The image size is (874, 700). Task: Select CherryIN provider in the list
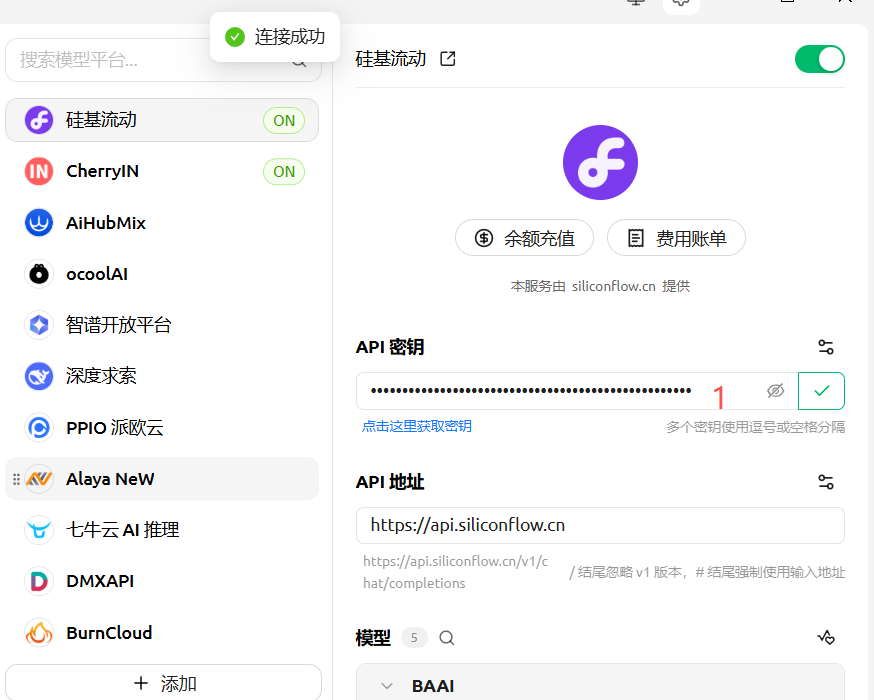(162, 172)
